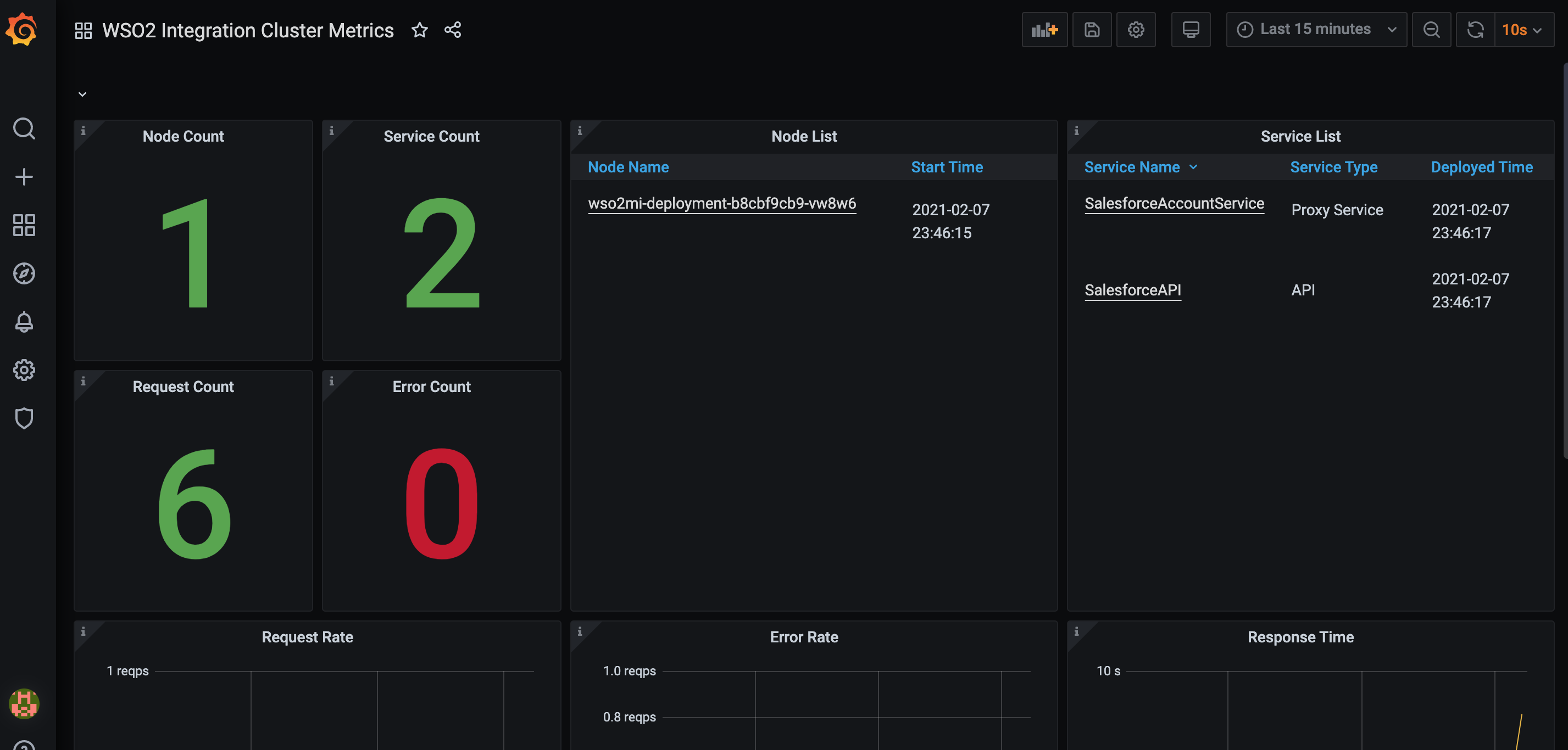Open the Last 15 minutes time picker
The width and height of the screenshot is (1568, 750).
click(1315, 29)
